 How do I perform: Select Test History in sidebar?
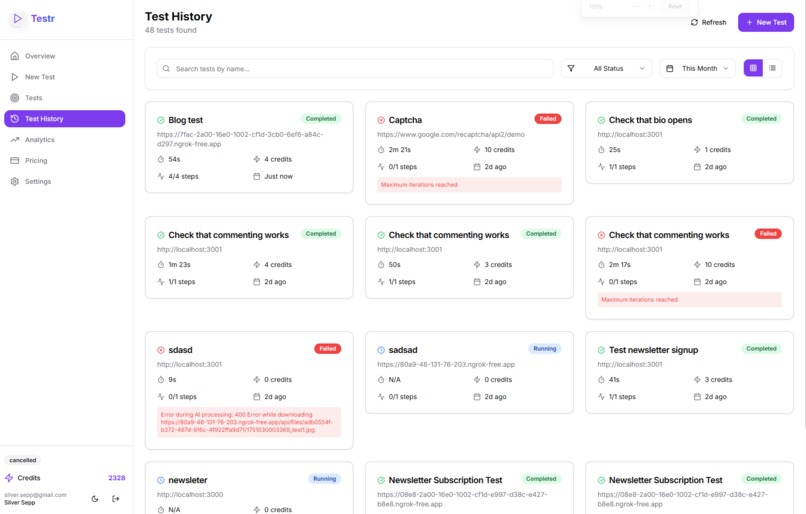point(64,119)
